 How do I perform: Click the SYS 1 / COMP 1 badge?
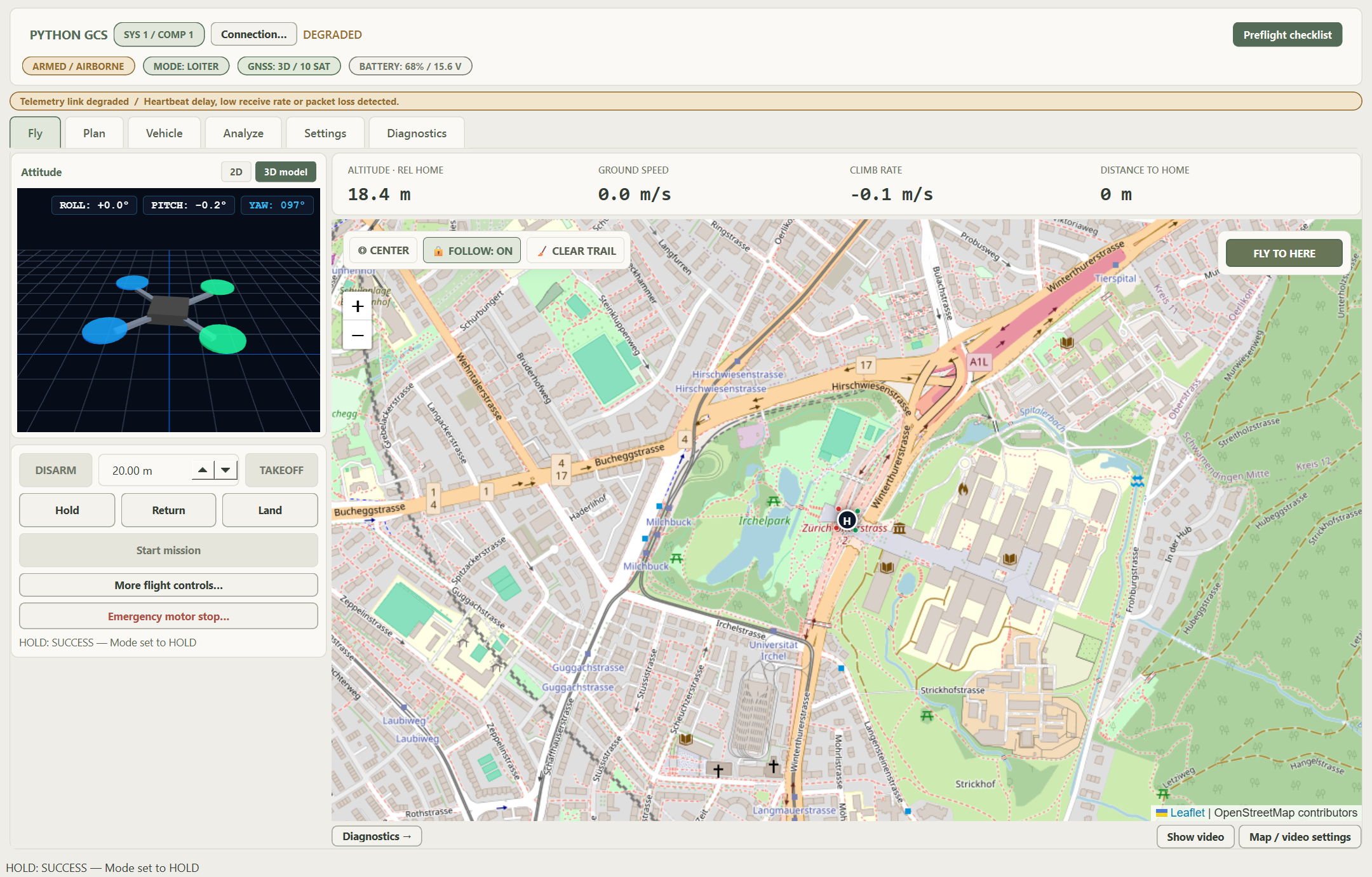point(159,34)
